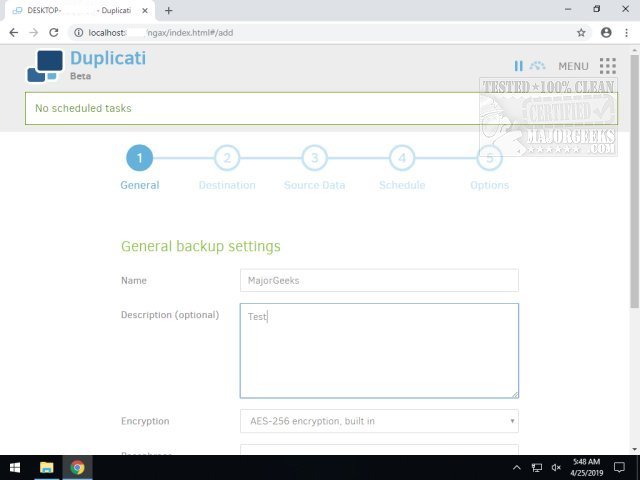Show hidden system tray icons
This screenshot has height=480, width=640.
(517, 467)
